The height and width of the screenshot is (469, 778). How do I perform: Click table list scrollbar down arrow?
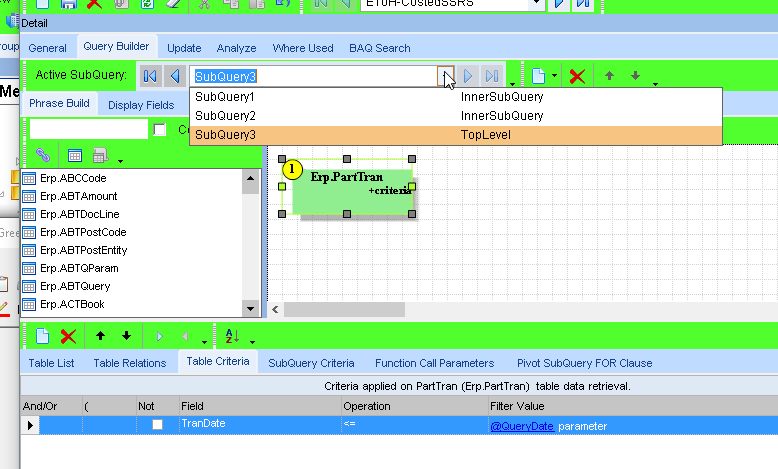(x=251, y=309)
